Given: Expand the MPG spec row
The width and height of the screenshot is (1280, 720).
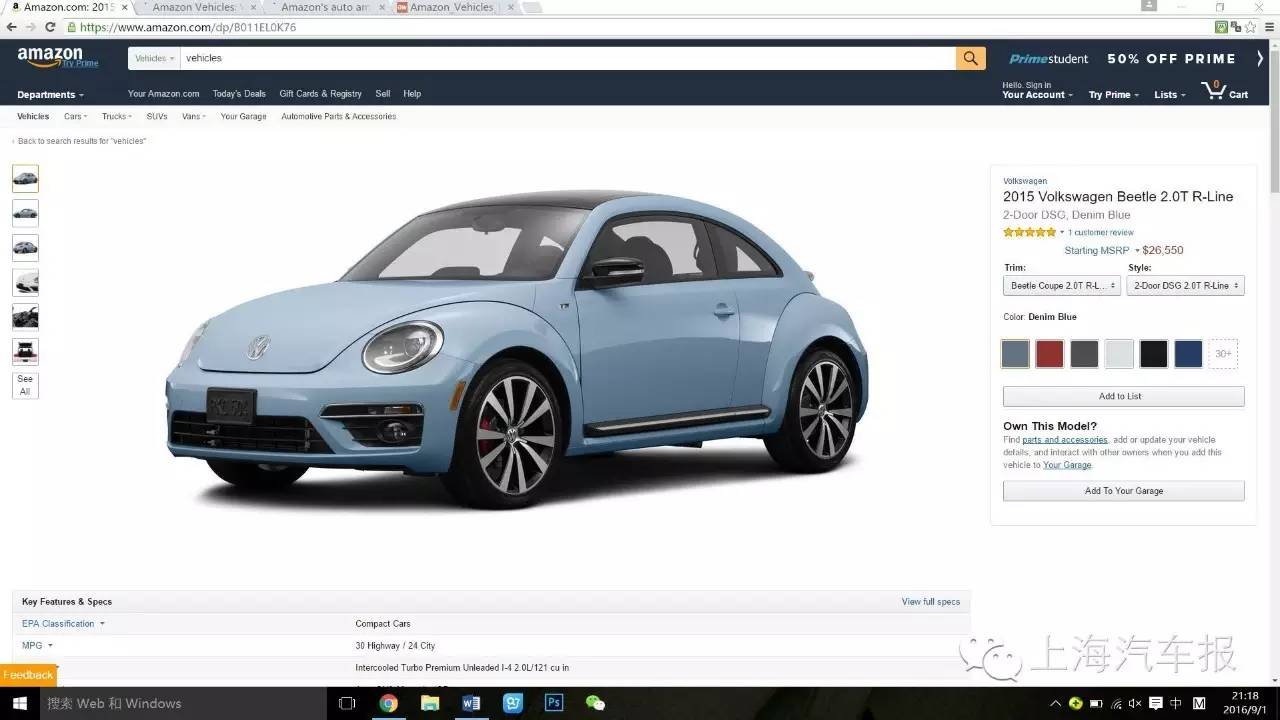Looking at the screenshot, I should (x=37, y=646).
